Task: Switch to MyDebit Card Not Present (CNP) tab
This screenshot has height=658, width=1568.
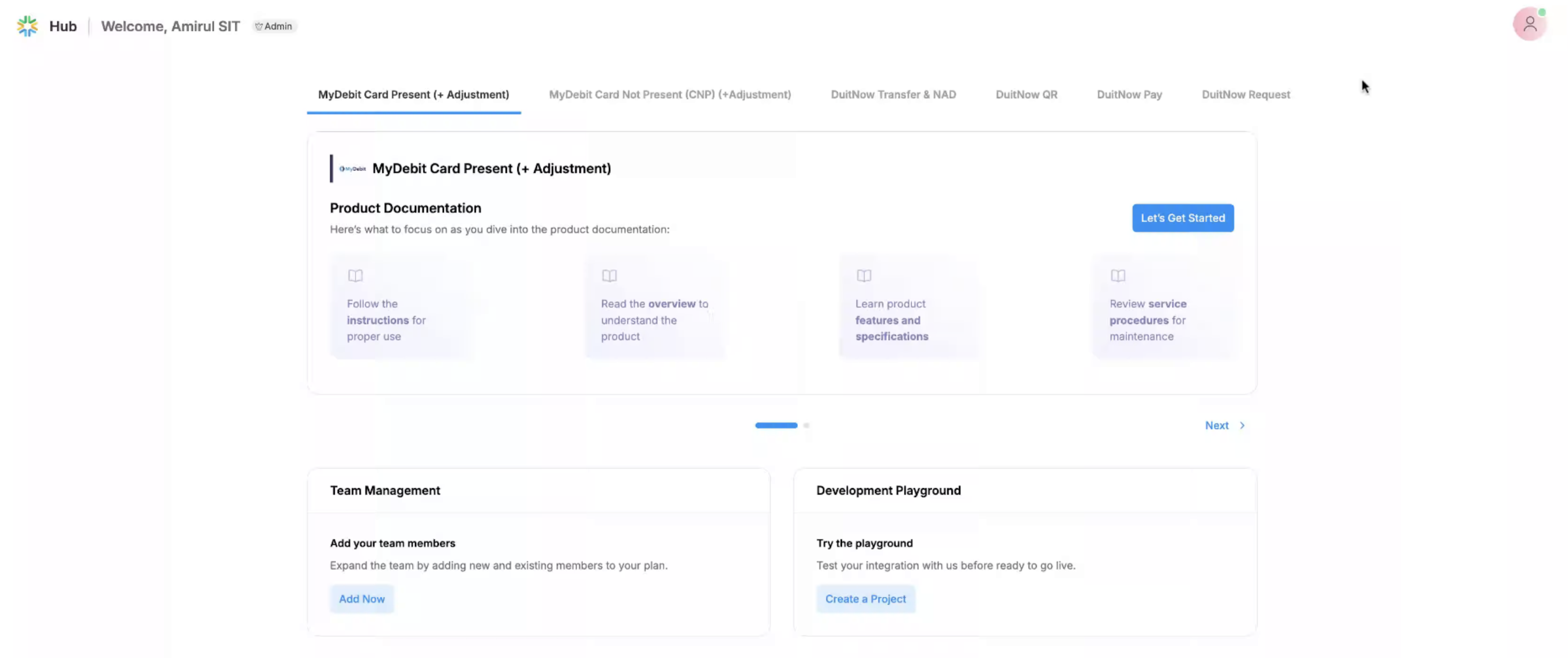Action: [x=670, y=94]
